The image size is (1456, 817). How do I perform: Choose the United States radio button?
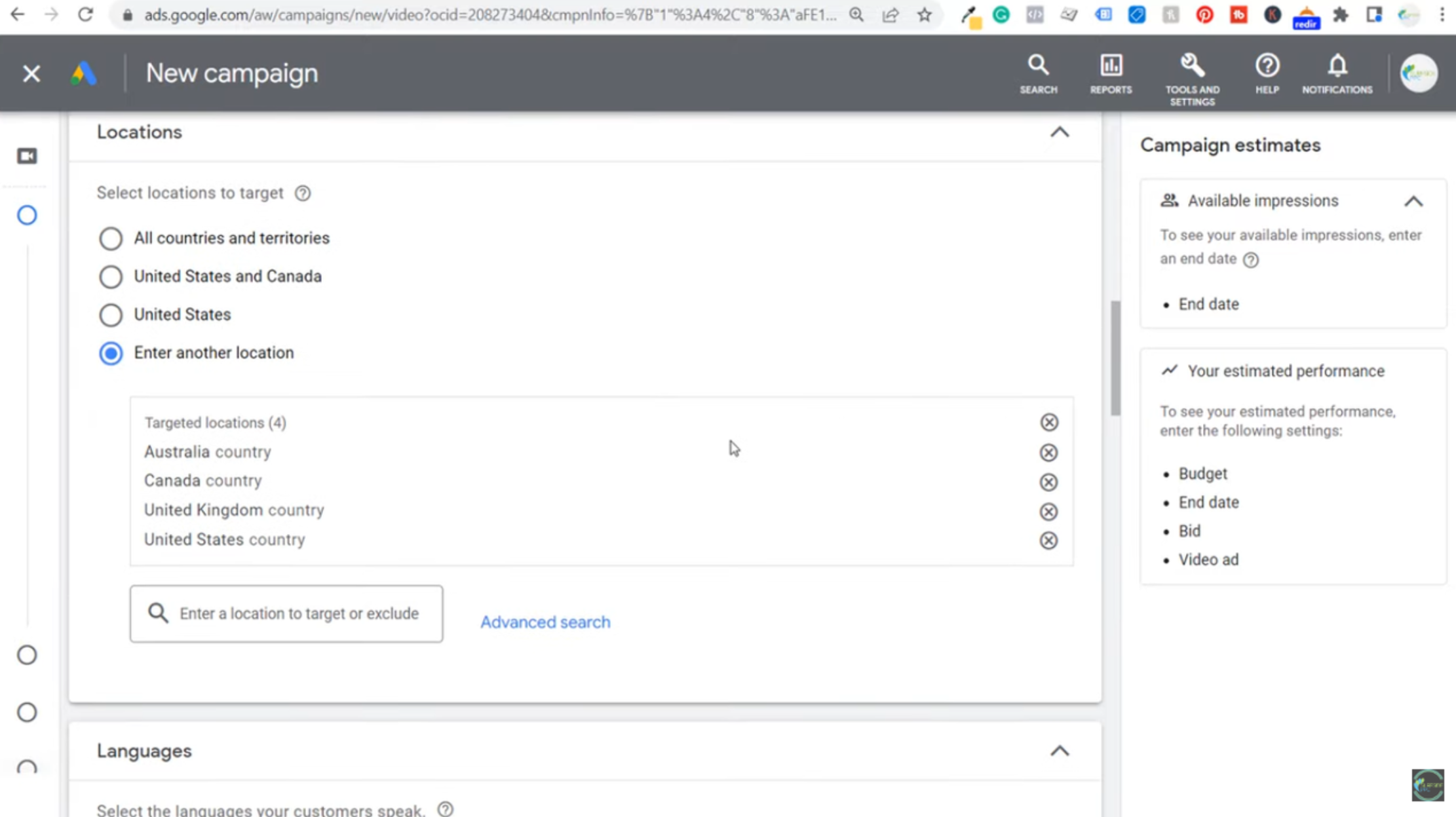coord(111,315)
